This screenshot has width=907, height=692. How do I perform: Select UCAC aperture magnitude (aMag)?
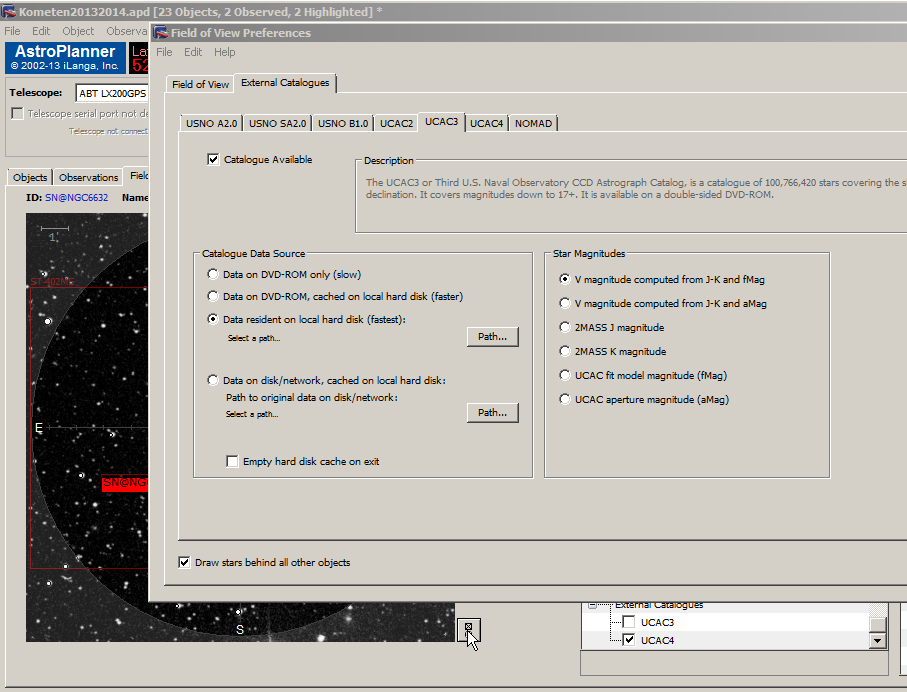(x=565, y=399)
